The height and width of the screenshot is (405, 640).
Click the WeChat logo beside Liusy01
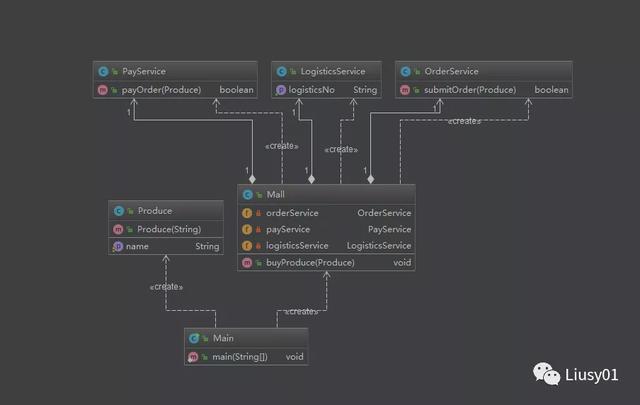(x=547, y=375)
